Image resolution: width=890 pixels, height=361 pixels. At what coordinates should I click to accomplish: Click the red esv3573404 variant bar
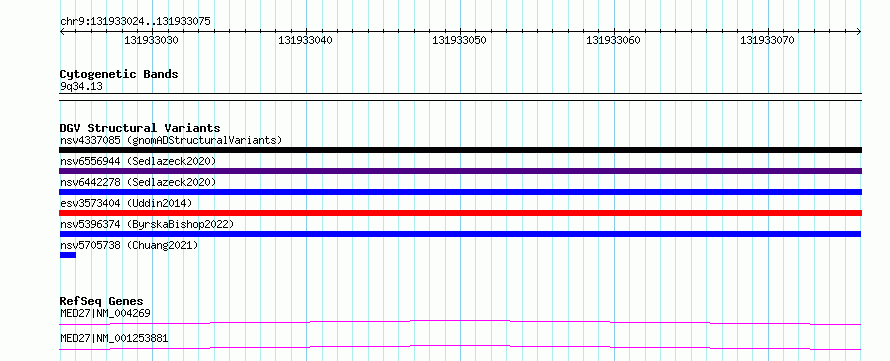(460, 213)
